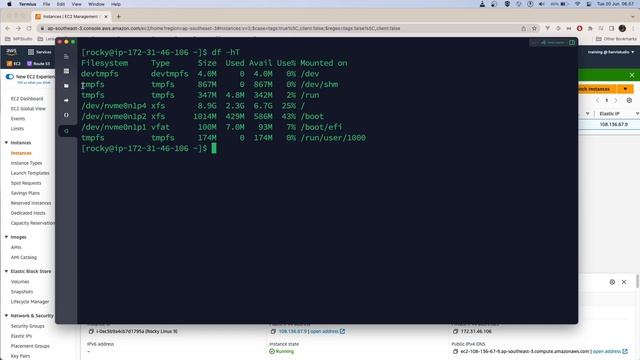The width and height of the screenshot is (640, 360).
Task: Open Volumes under Elastic Block Store
Action: [x=20, y=282]
